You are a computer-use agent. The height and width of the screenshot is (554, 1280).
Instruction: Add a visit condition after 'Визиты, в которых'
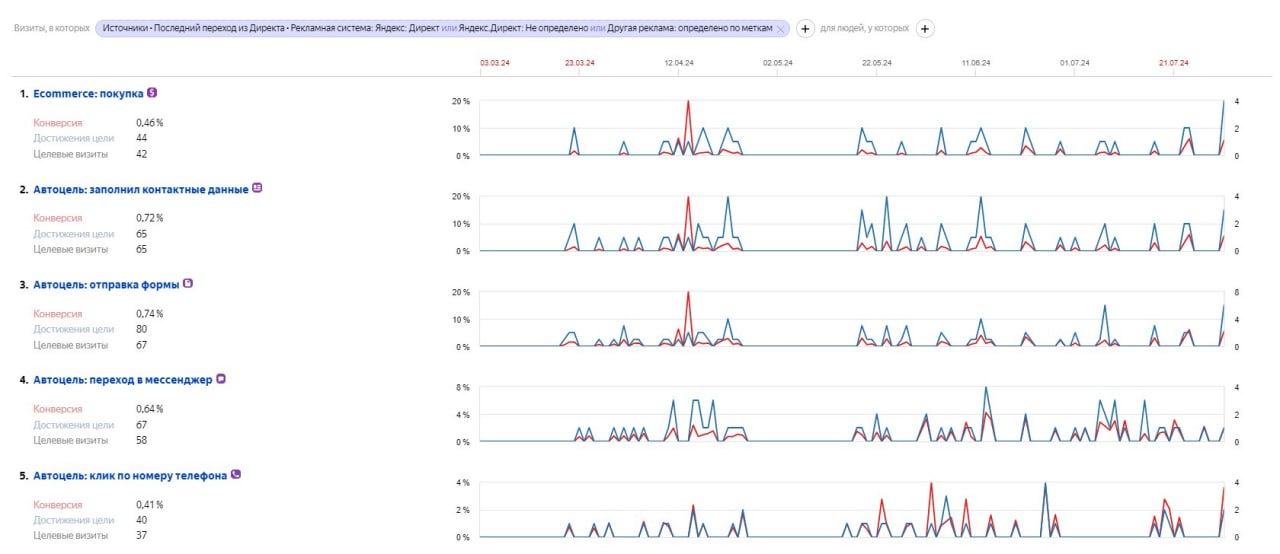[x=805, y=29]
